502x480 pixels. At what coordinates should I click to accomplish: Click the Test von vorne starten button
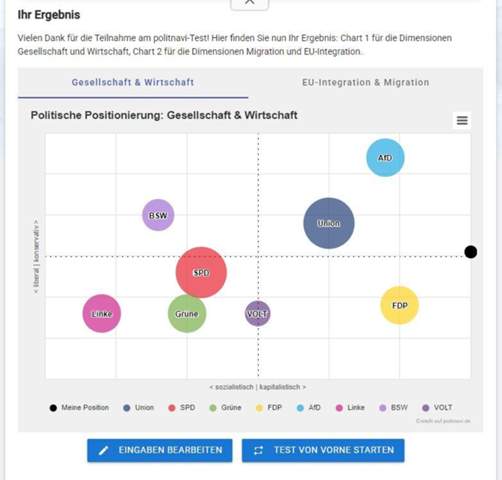click(323, 451)
